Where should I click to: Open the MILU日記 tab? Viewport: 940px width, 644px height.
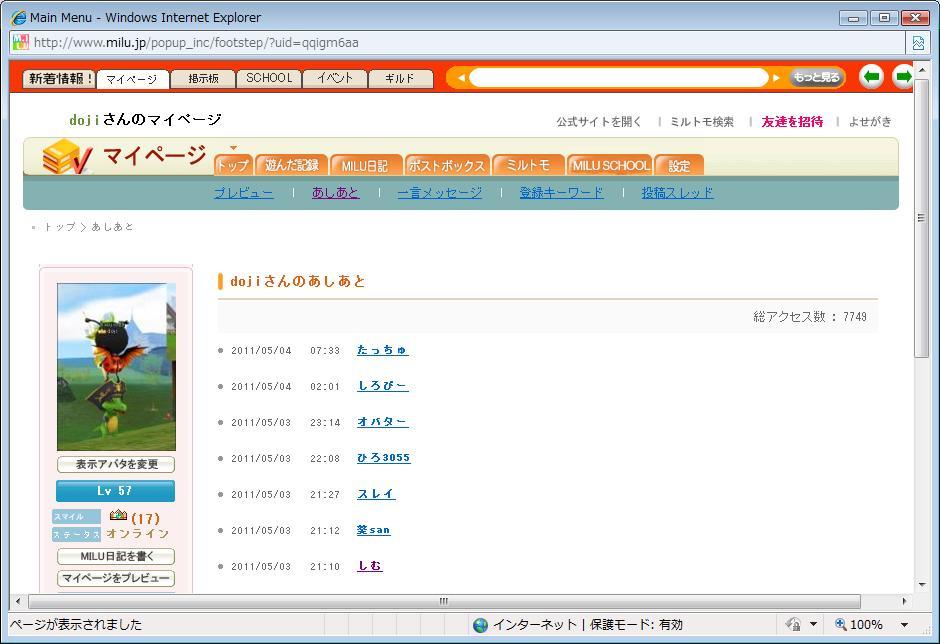[364, 166]
